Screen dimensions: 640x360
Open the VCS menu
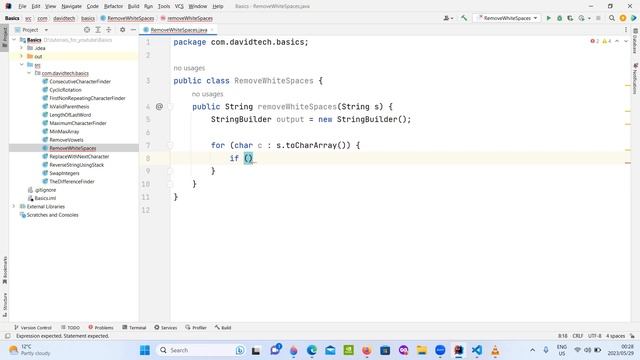point(179,6)
